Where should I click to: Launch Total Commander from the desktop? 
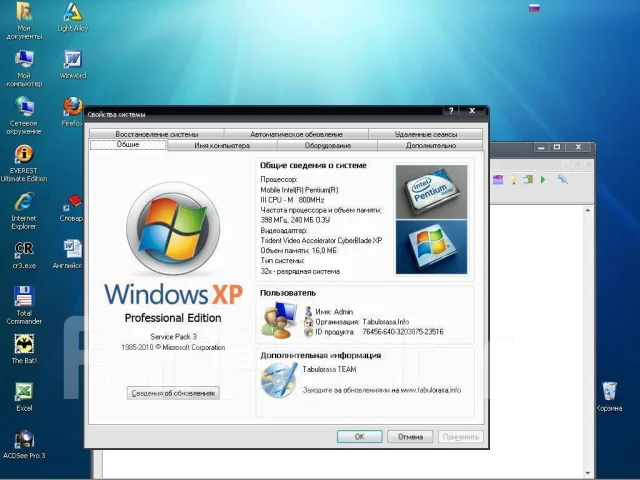(24, 305)
